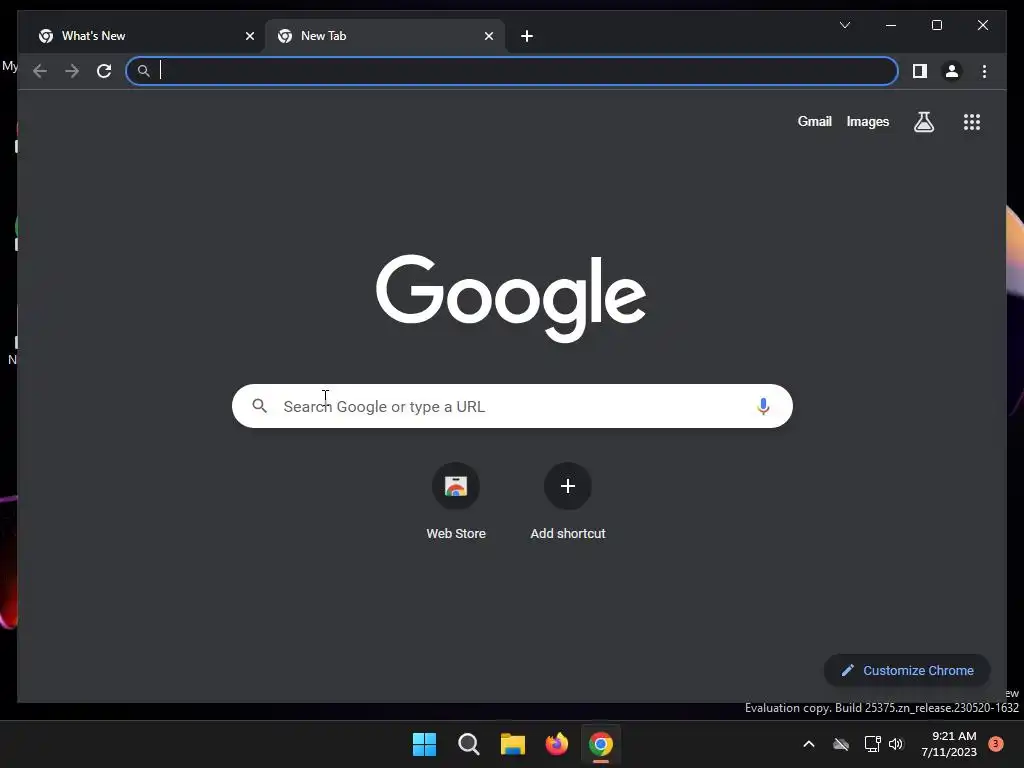Select the New Tab tab
Image resolution: width=1024 pixels, height=768 pixels.
384,36
